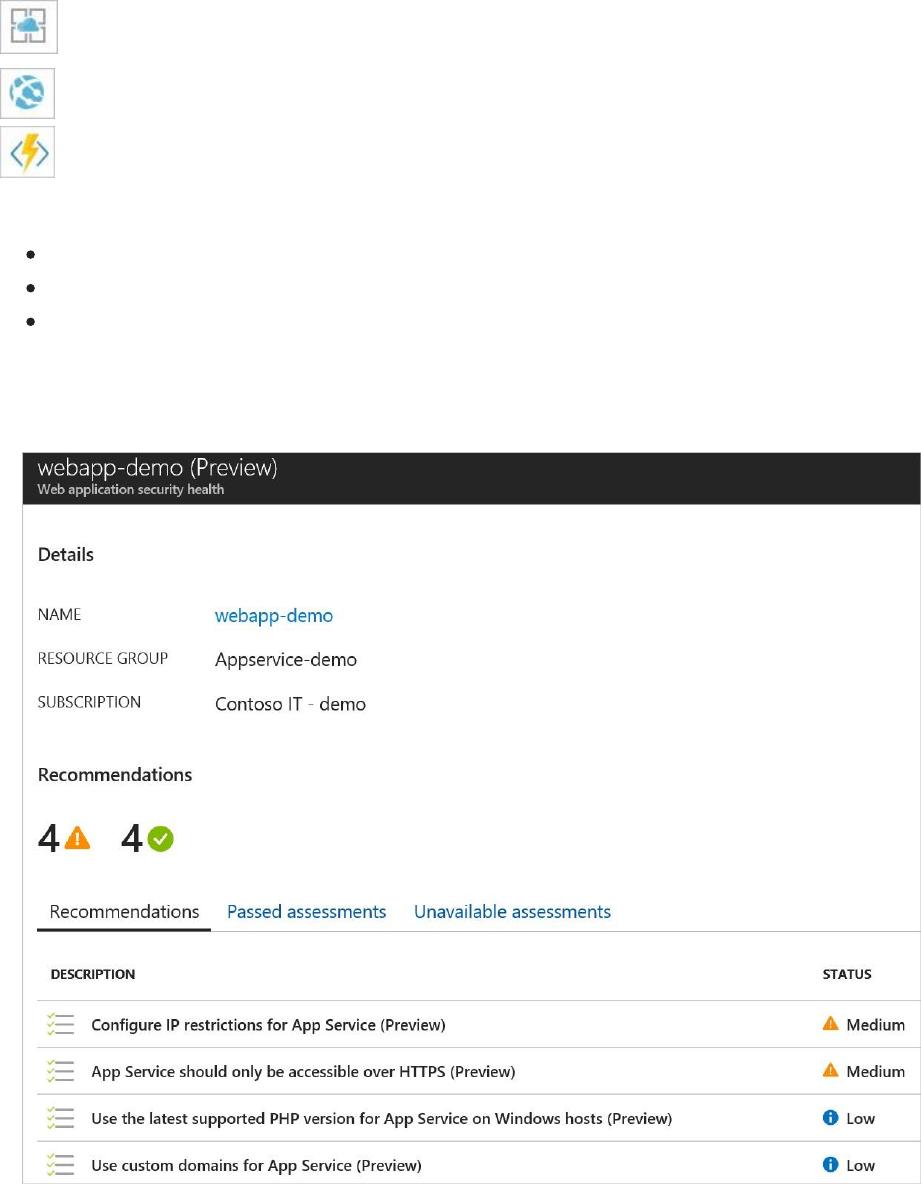Screen dimensions: 921x1184
Task: Click checklist icon on Configure IP restrictions row
Action: (60, 1025)
